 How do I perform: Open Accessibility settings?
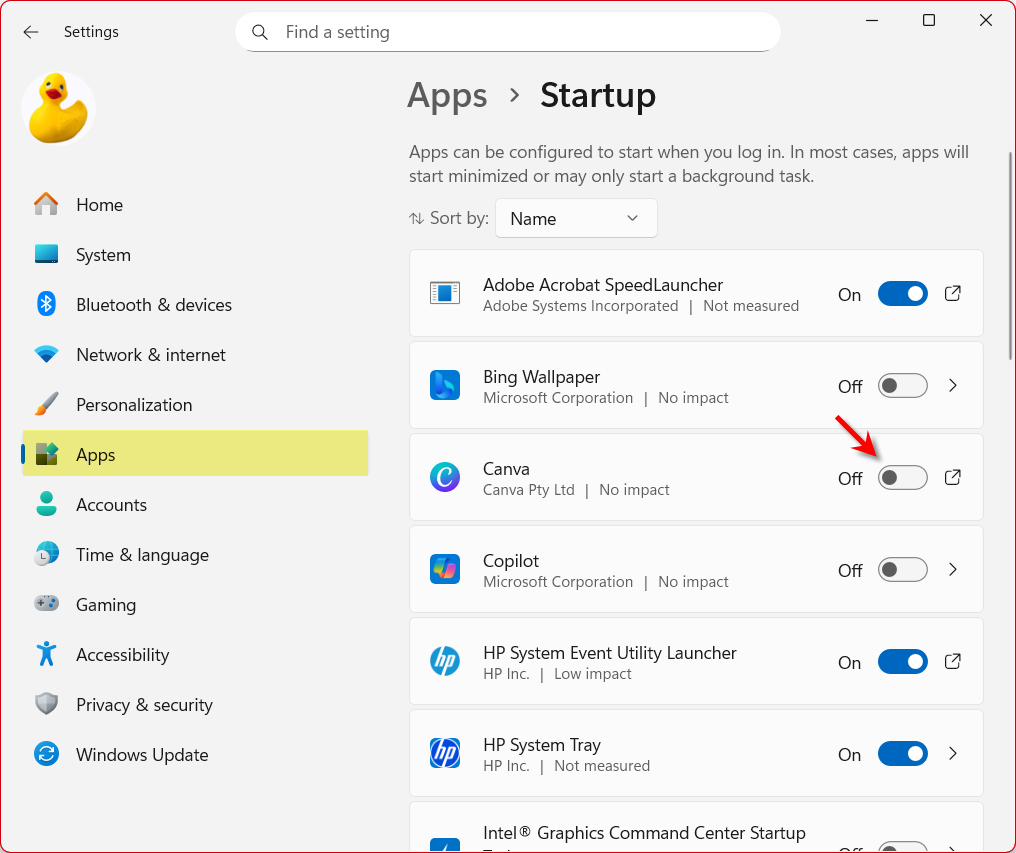pyautogui.click(x=195, y=654)
